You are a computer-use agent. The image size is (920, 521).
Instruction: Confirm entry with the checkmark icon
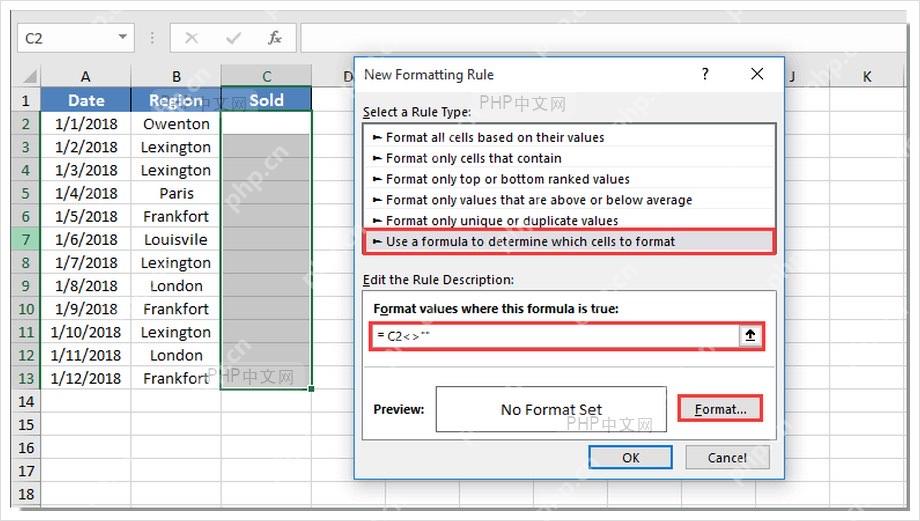coord(234,38)
